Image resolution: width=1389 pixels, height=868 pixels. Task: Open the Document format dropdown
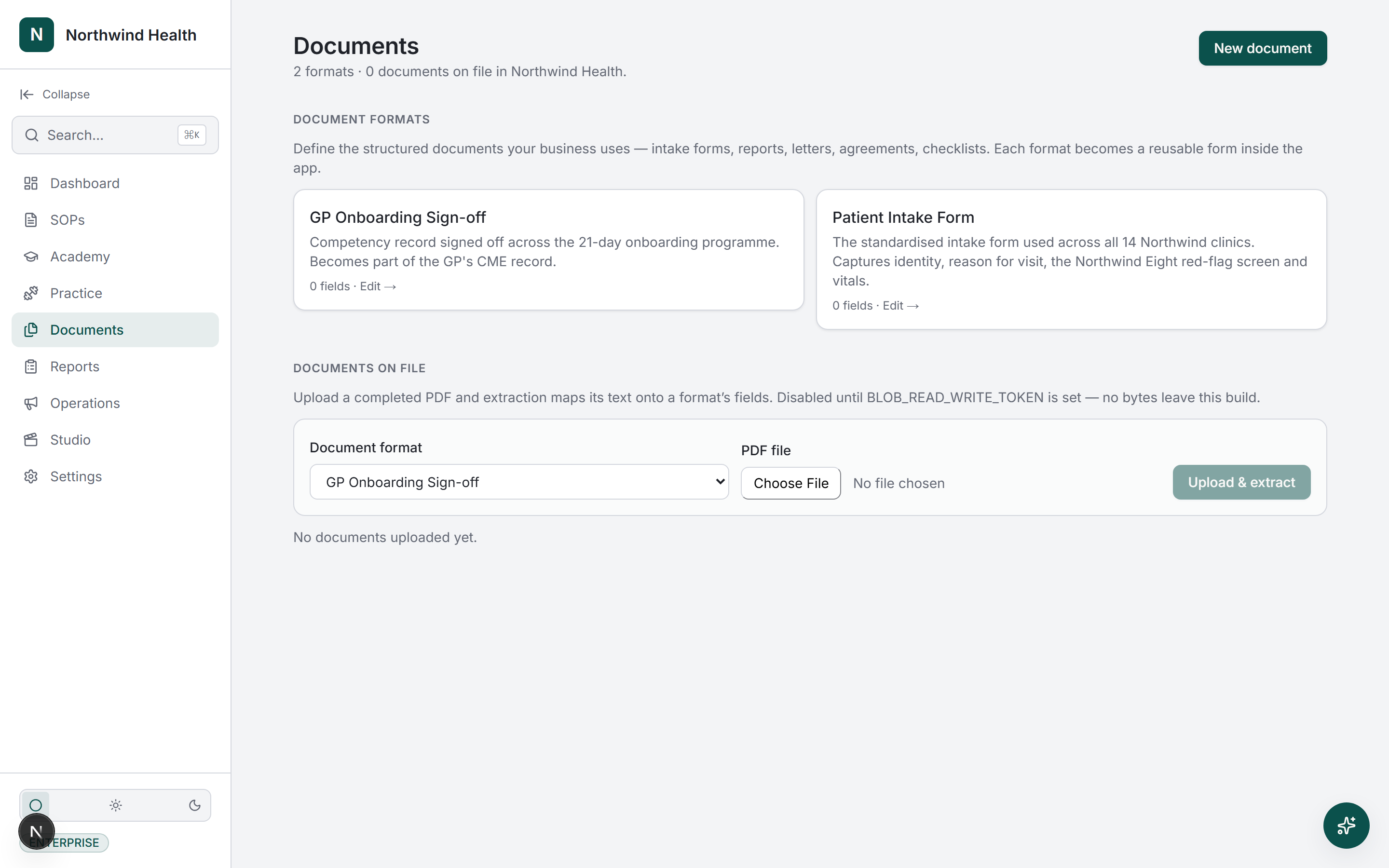click(x=519, y=482)
